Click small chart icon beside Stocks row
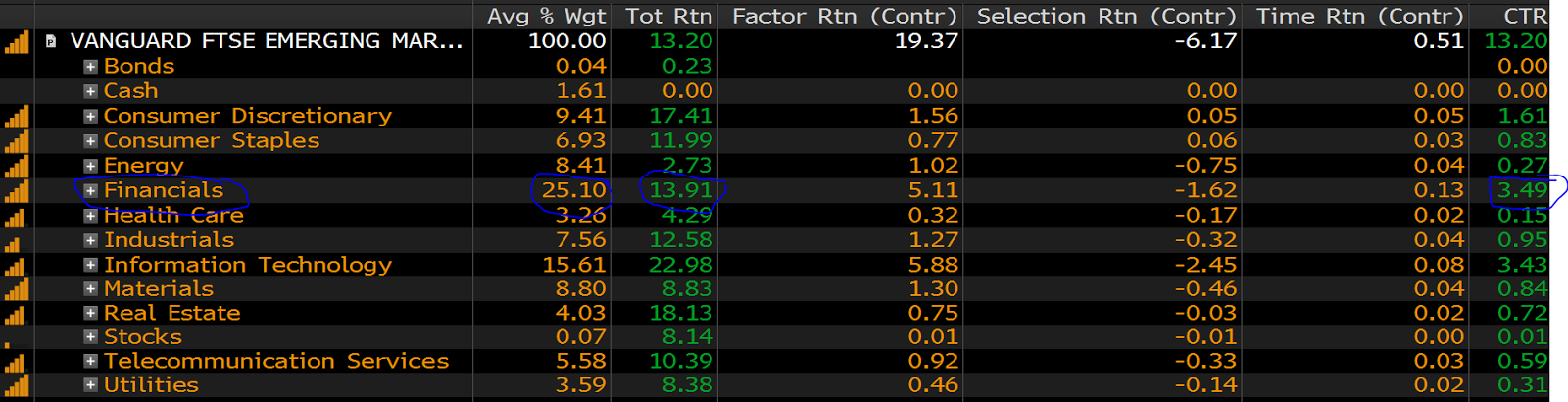 (x=8, y=343)
